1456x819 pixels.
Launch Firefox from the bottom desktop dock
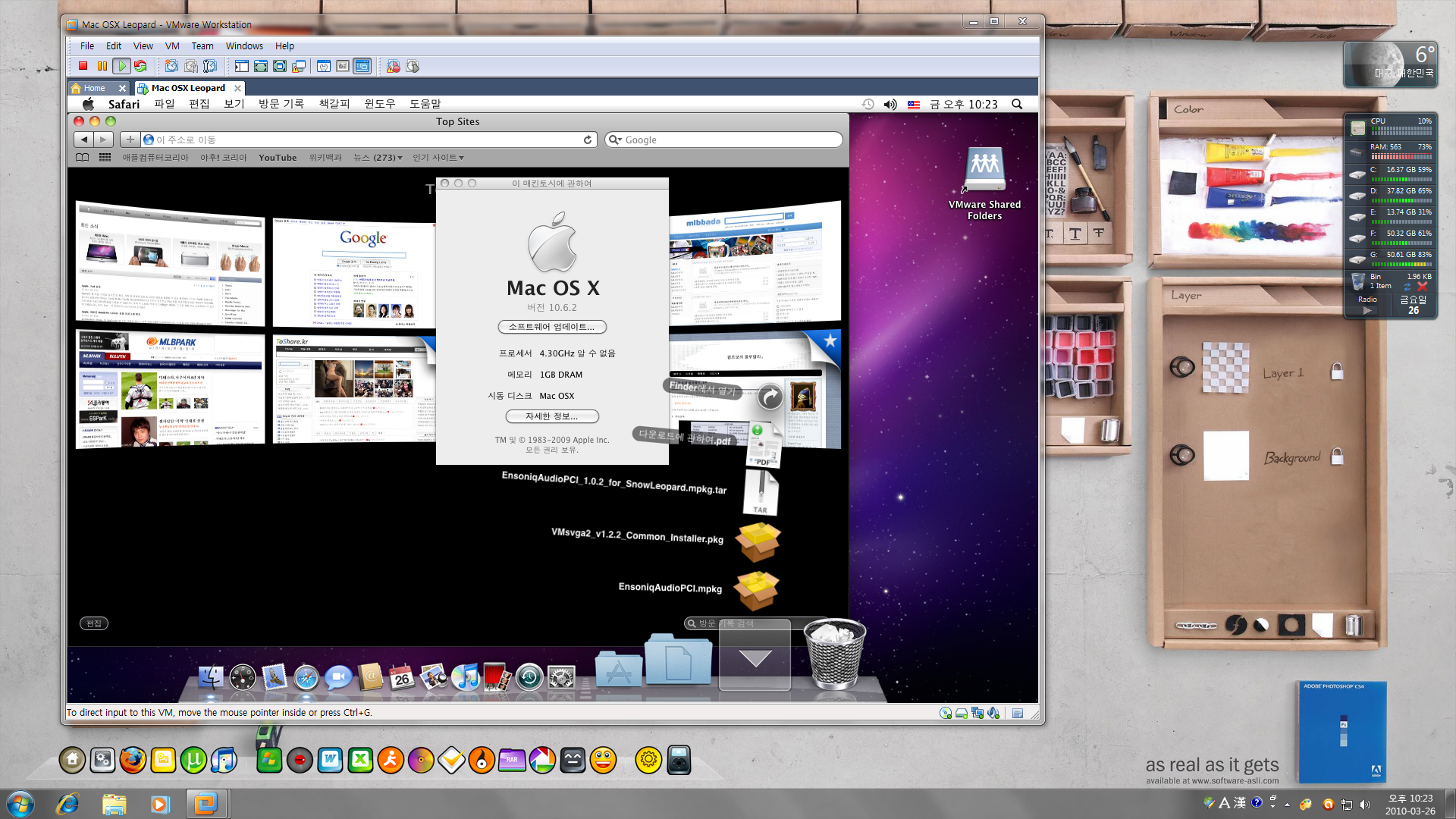(133, 759)
